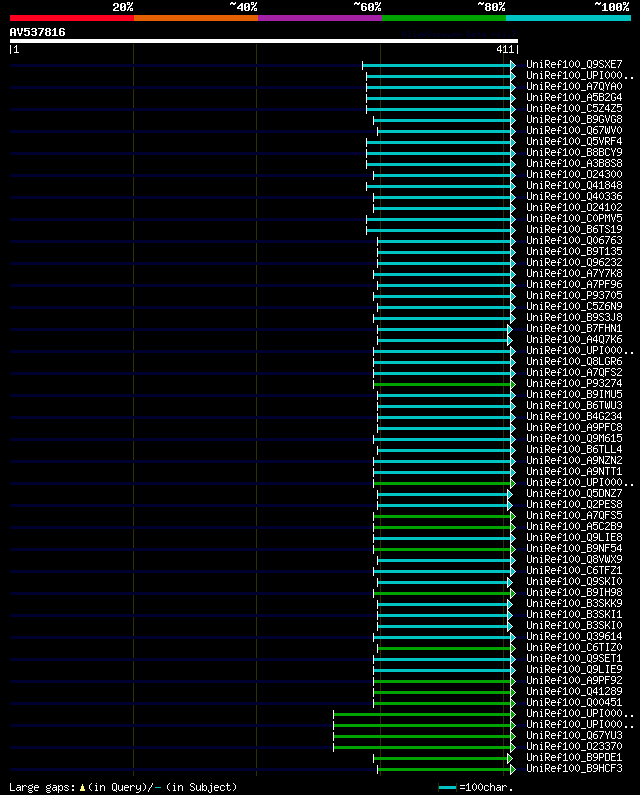Click the UniRef100_A7Y7K8 hit name
The width and height of the screenshot is (640, 795).
coord(574,273)
